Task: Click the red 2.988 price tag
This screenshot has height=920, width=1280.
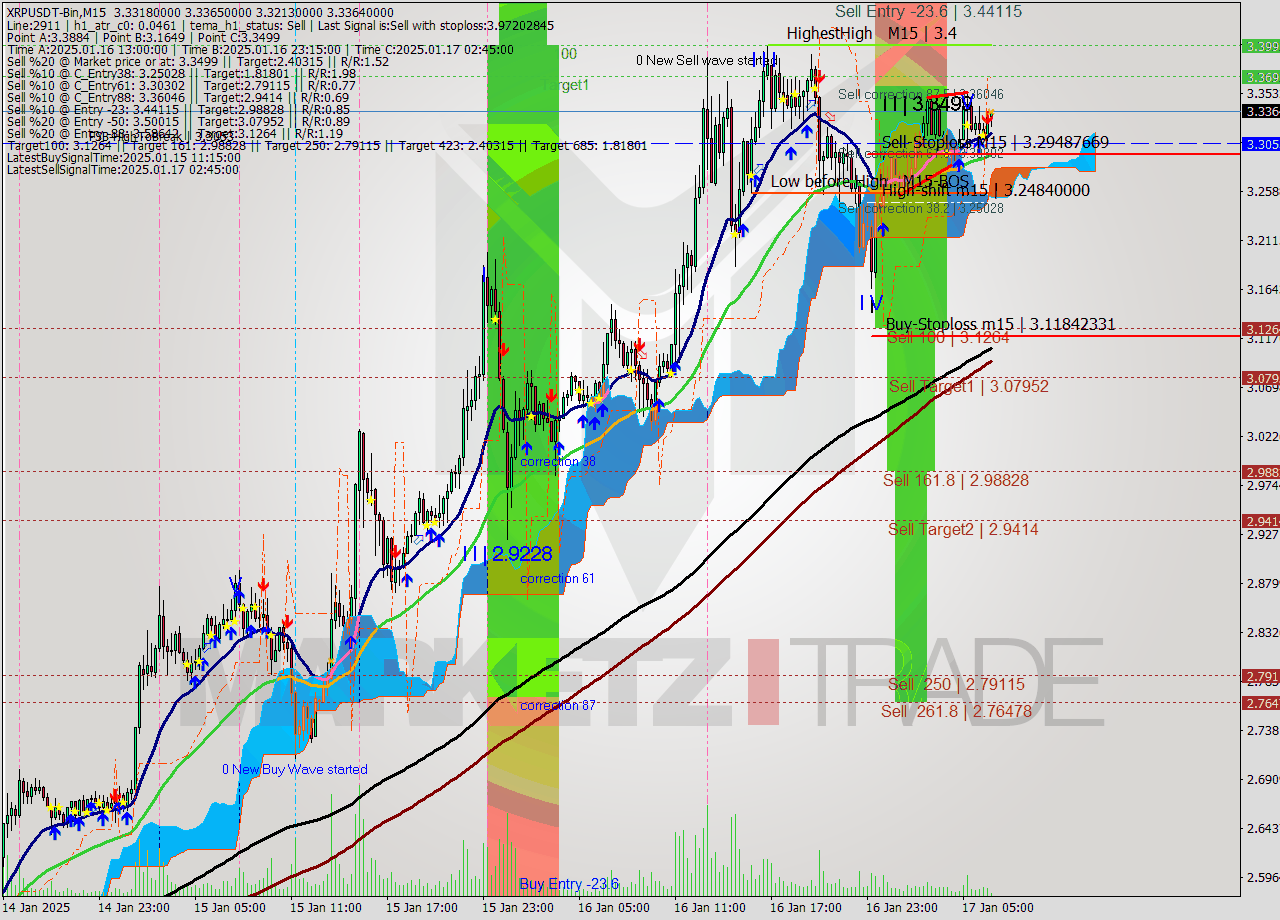Action: (1260, 472)
